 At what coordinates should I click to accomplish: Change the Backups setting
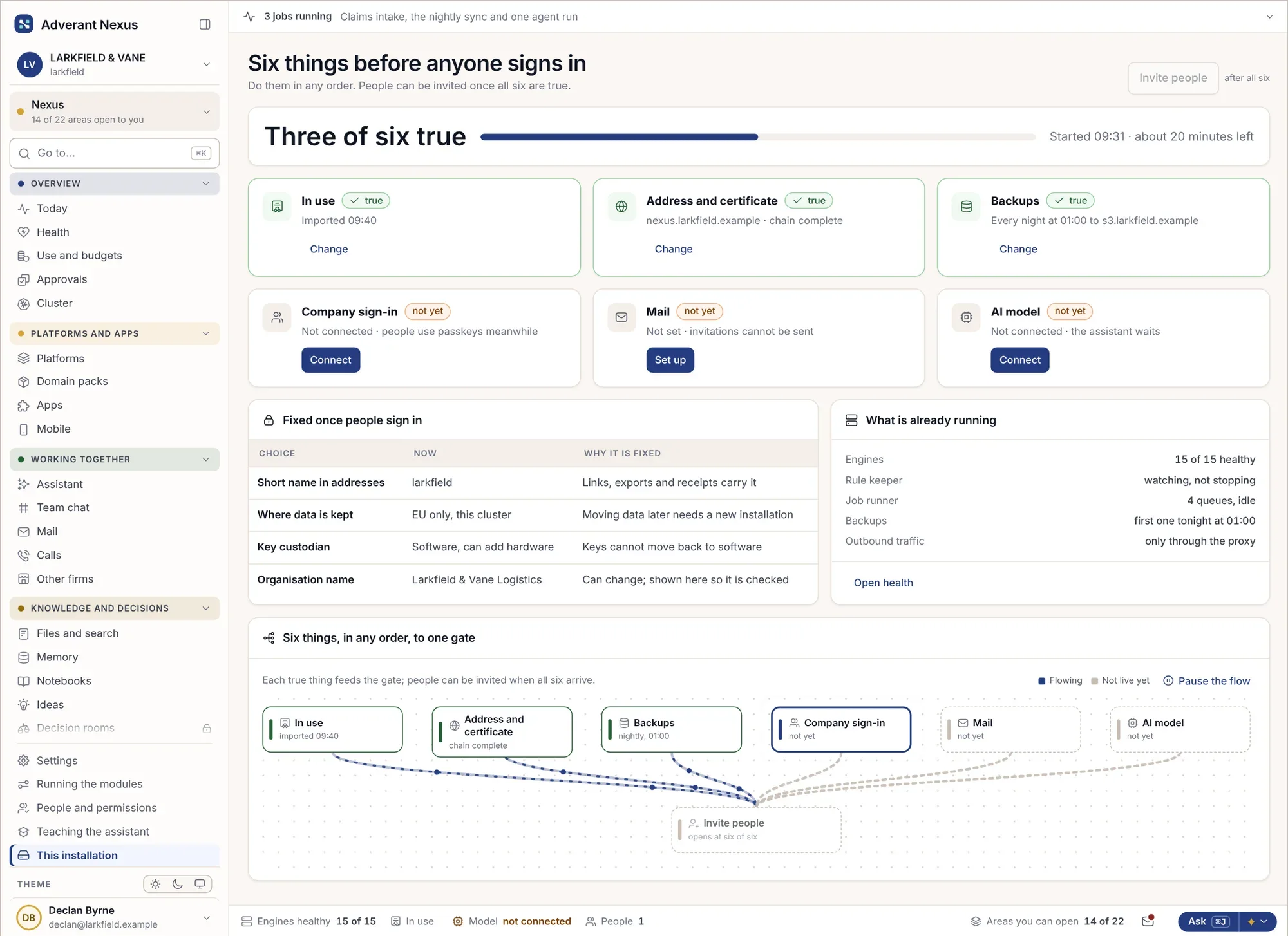point(1018,249)
